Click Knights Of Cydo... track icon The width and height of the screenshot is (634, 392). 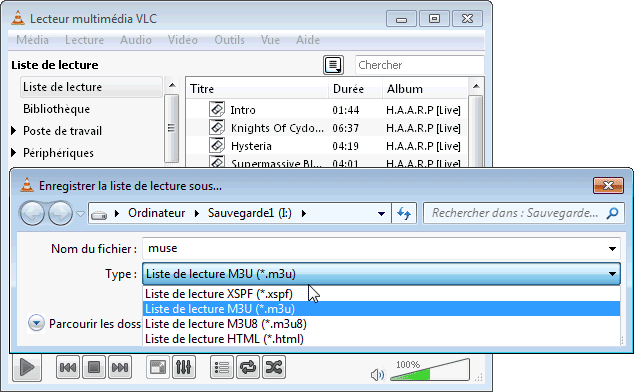[x=217, y=127]
